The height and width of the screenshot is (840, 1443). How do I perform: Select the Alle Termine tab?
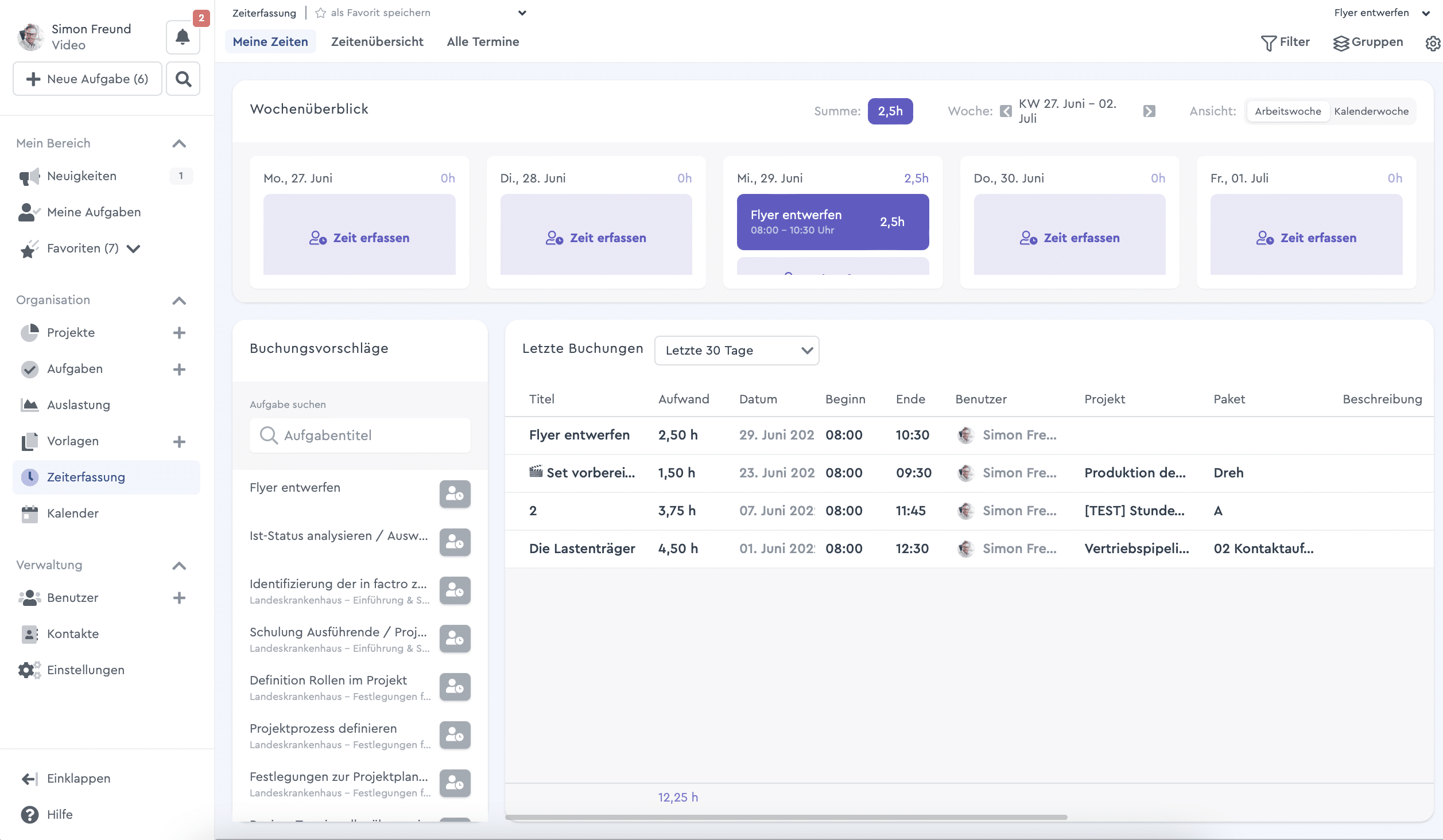(483, 42)
